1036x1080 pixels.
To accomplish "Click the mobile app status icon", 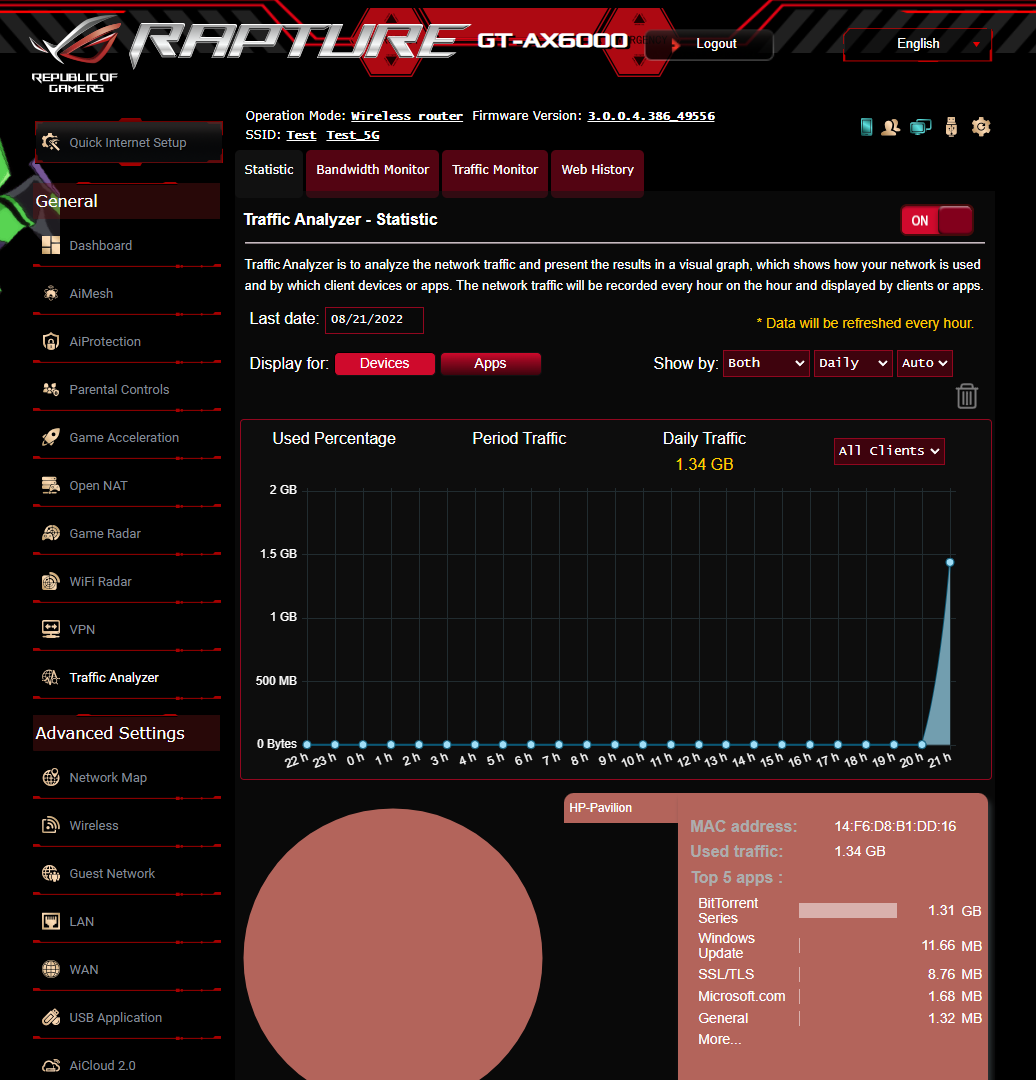I will (867, 127).
